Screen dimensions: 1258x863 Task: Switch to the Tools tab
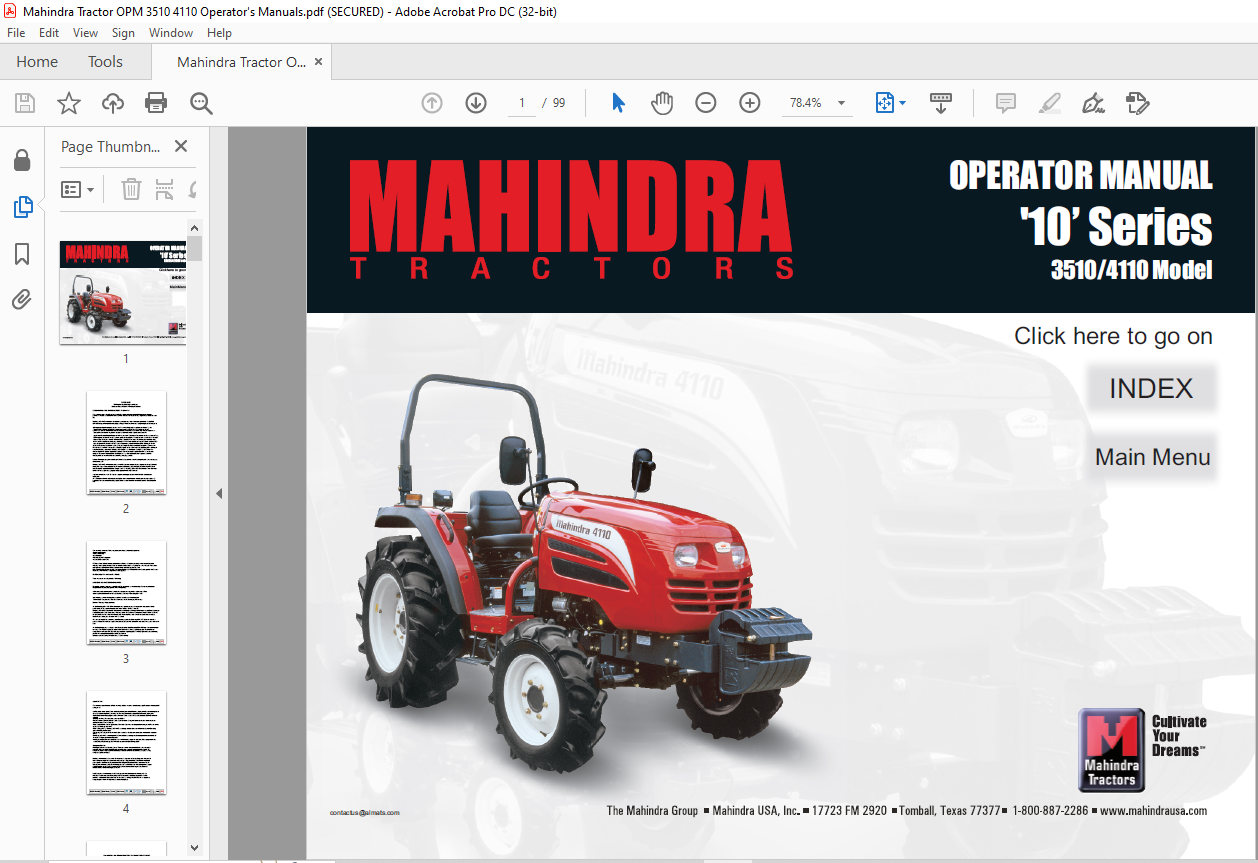[x=105, y=61]
